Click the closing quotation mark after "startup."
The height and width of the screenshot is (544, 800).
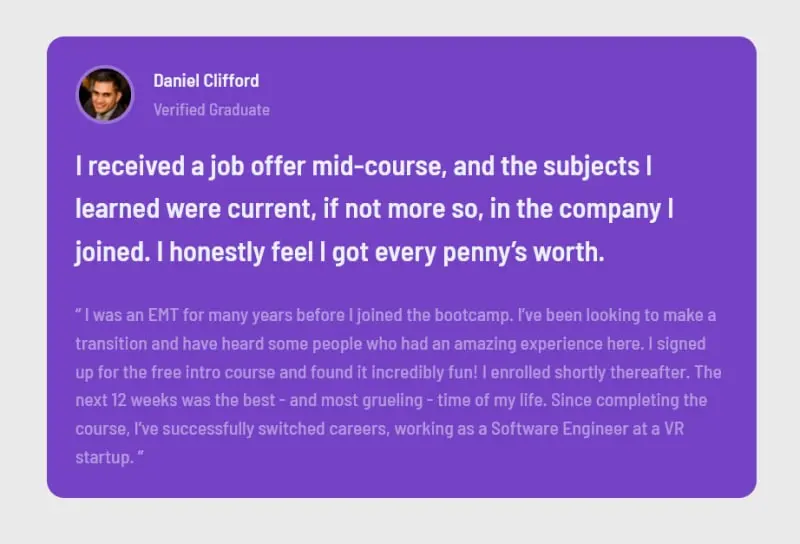coord(141,457)
